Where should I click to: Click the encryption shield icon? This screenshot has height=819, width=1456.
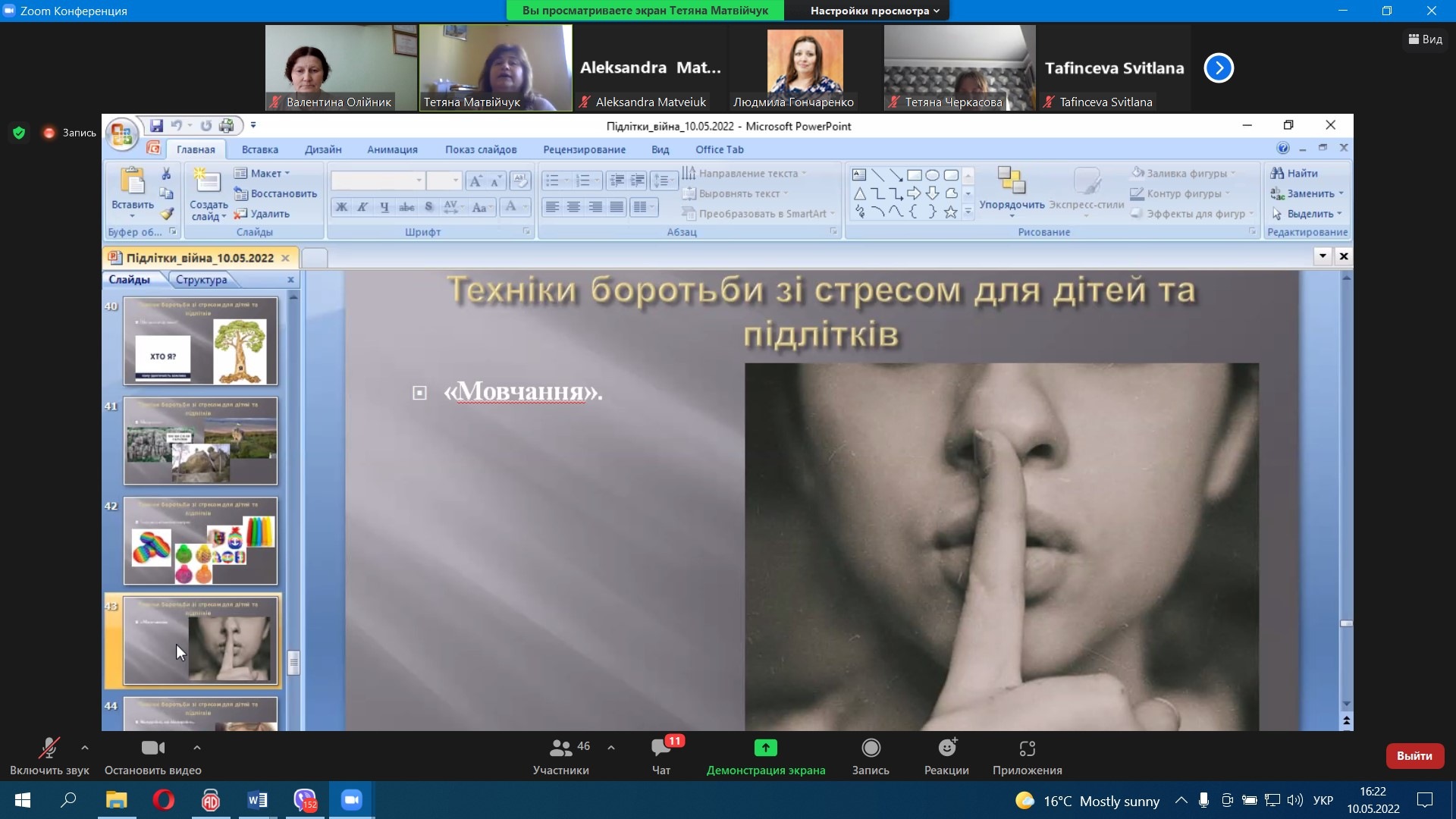point(19,133)
